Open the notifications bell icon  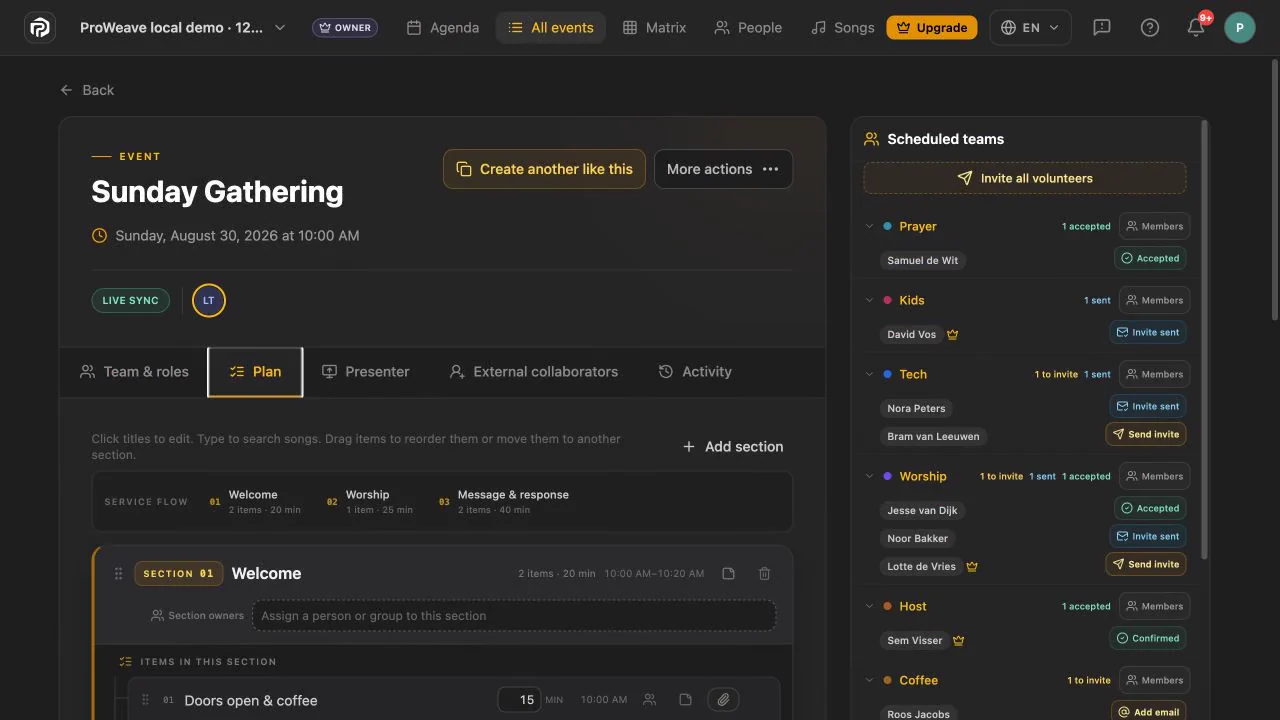tap(1196, 28)
